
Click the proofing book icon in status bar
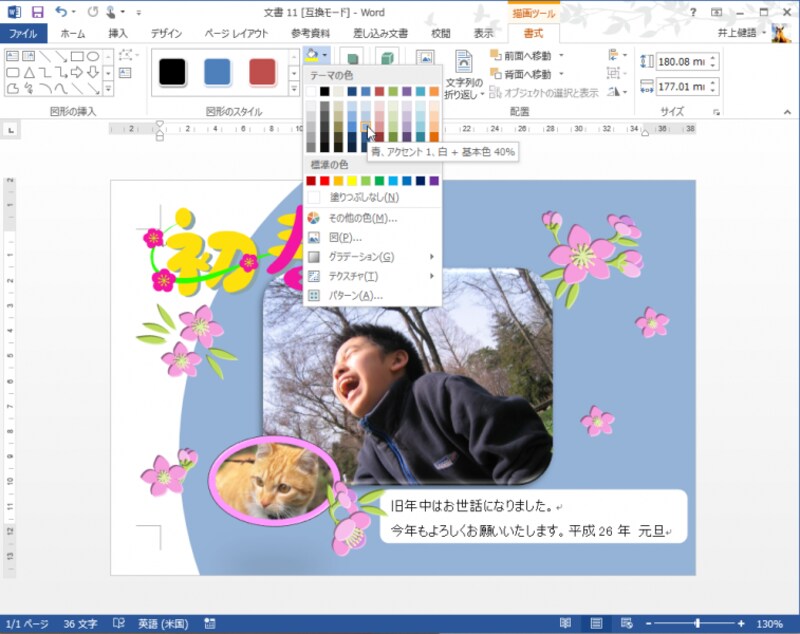pyautogui.click(x=119, y=623)
